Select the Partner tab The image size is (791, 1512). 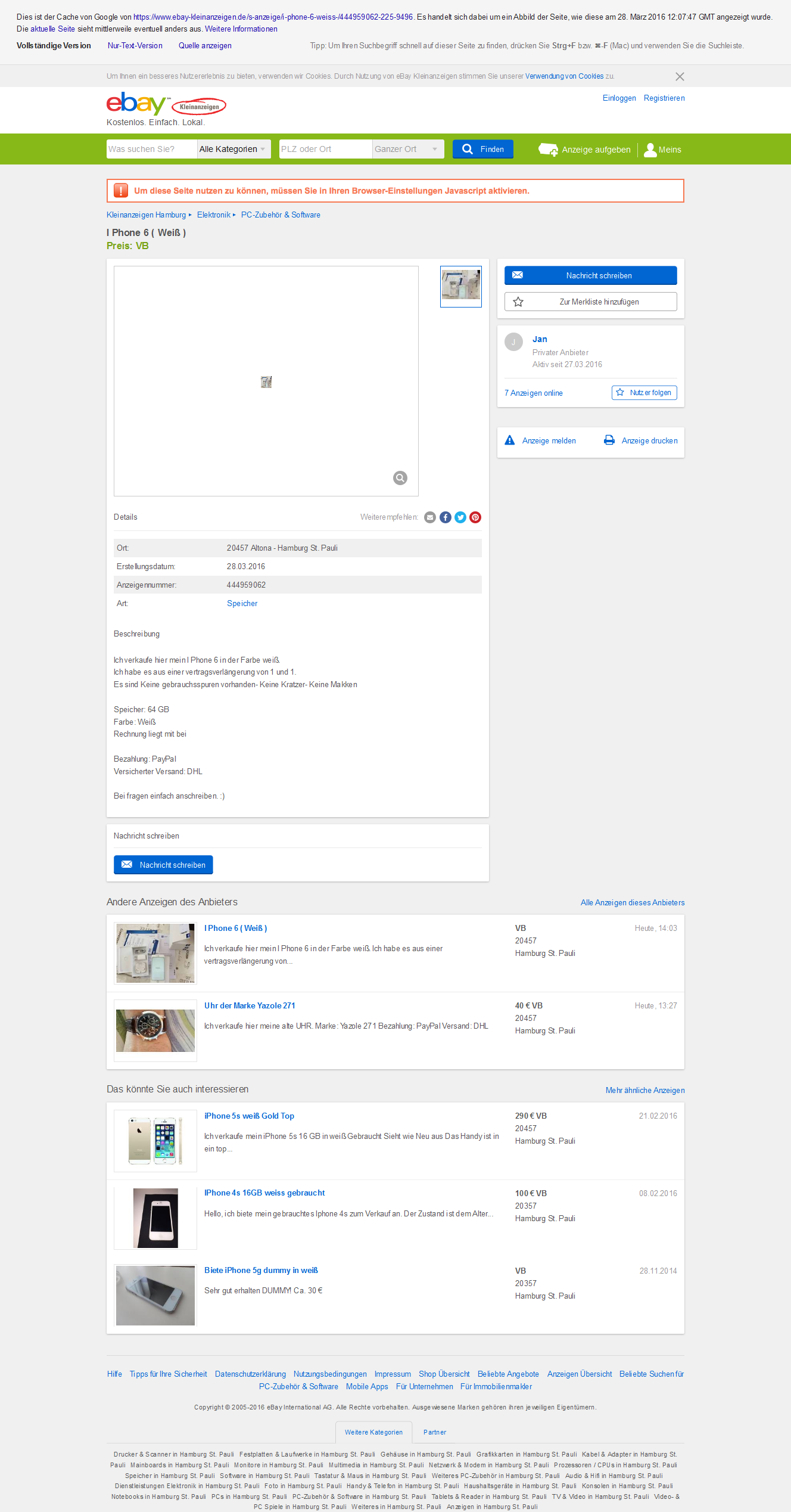(435, 1432)
